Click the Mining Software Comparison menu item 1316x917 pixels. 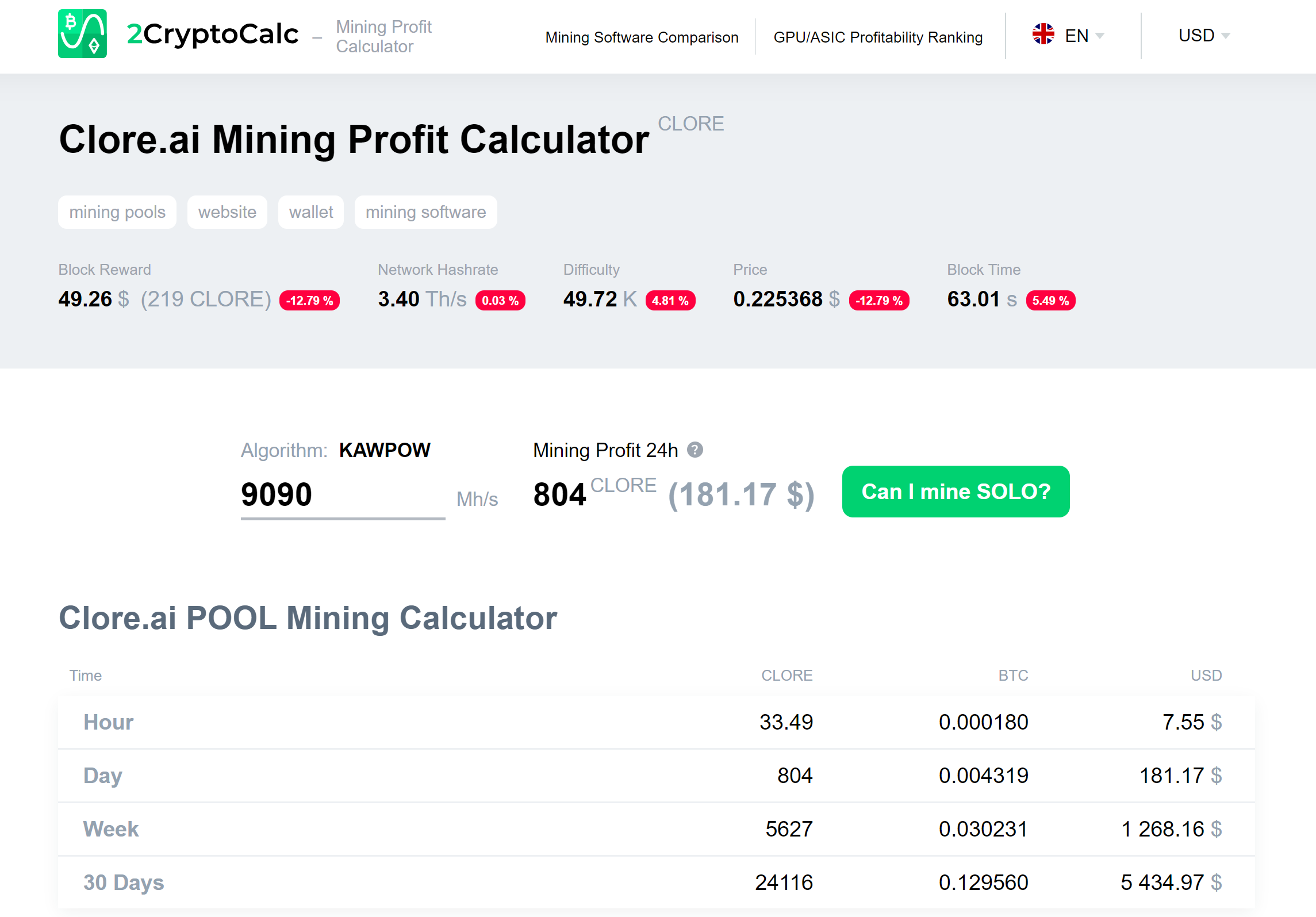tap(642, 37)
